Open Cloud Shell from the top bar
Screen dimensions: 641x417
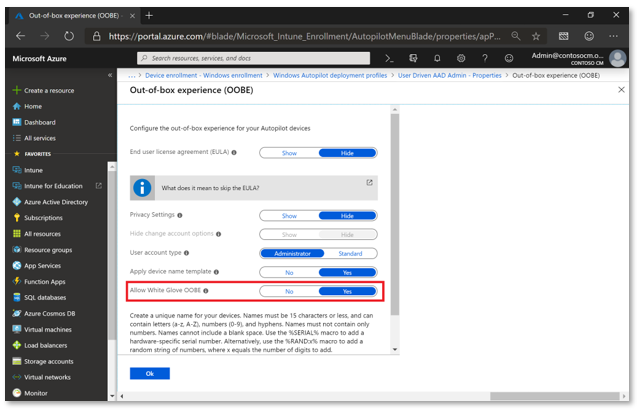coord(389,59)
